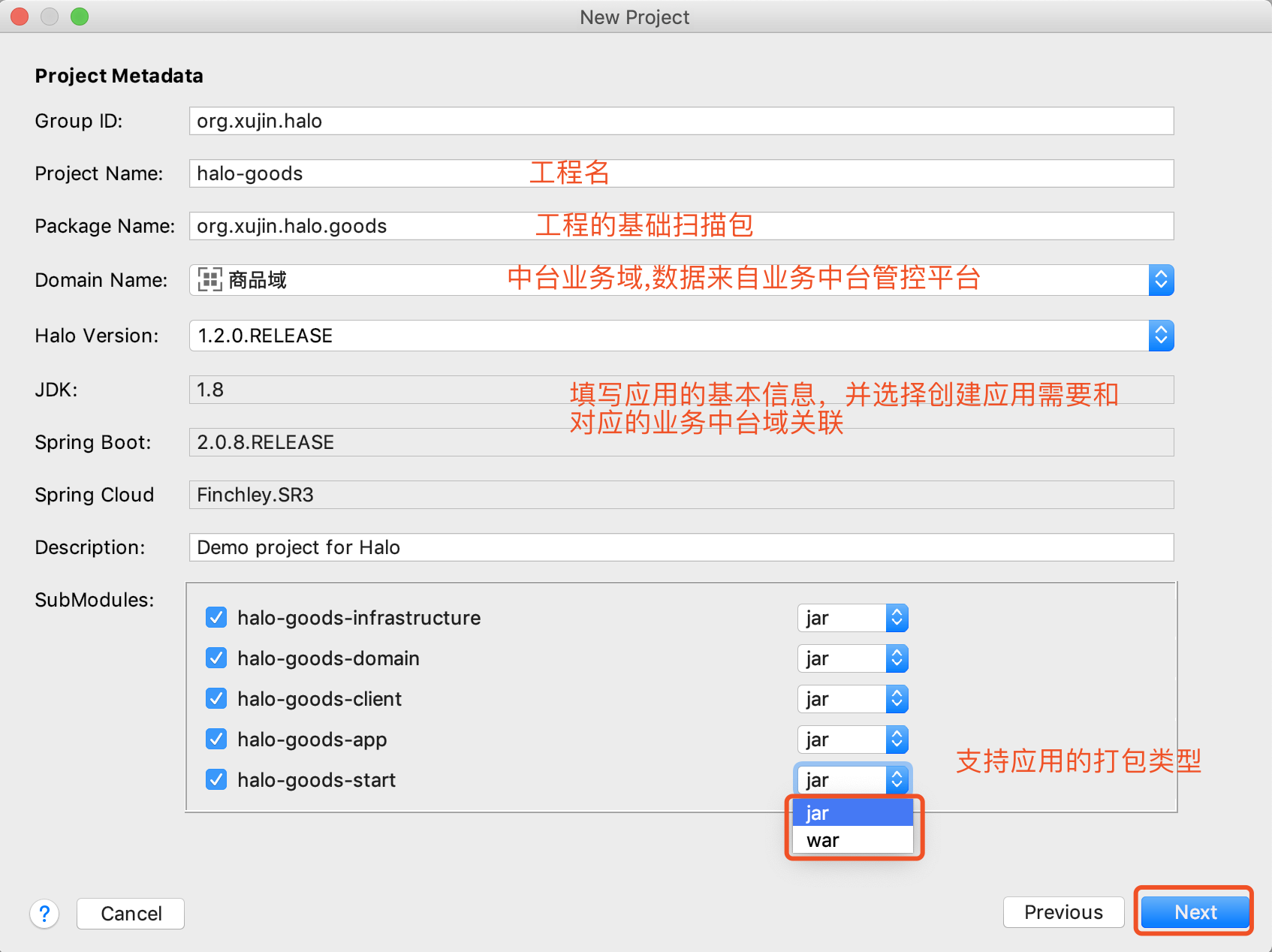Image resolution: width=1272 pixels, height=952 pixels.
Task: Click into the Group ID field
Action: [680, 121]
